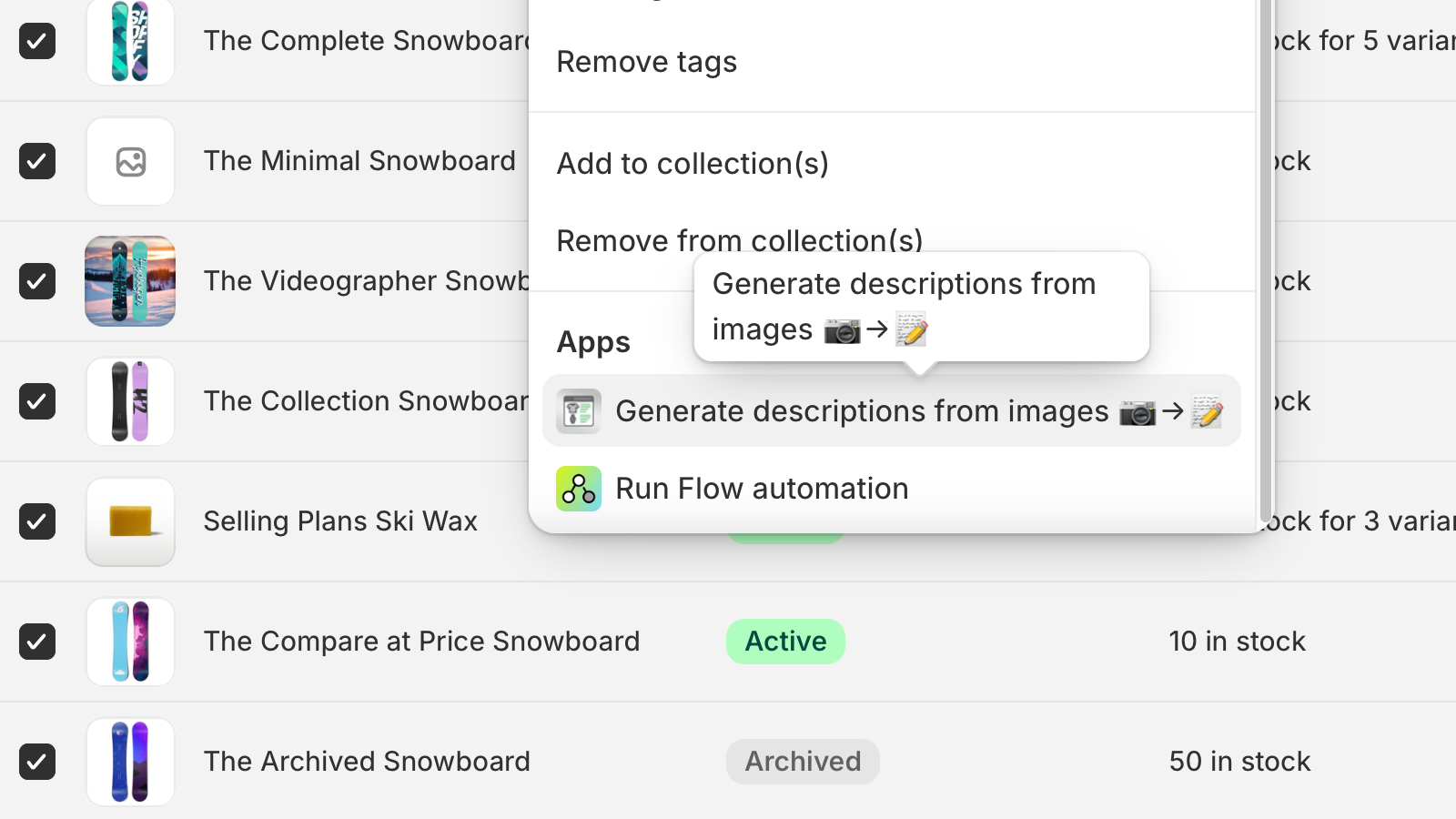The height and width of the screenshot is (819, 1456).
Task: Uncheck The Archived Snowboard row
Action: (x=37, y=762)
